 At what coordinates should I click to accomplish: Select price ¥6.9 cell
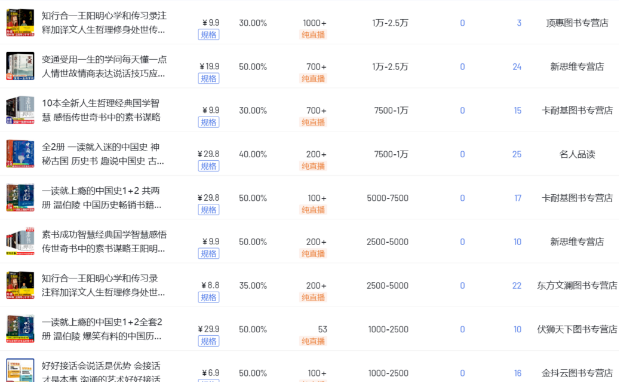[x=210, y=373]
